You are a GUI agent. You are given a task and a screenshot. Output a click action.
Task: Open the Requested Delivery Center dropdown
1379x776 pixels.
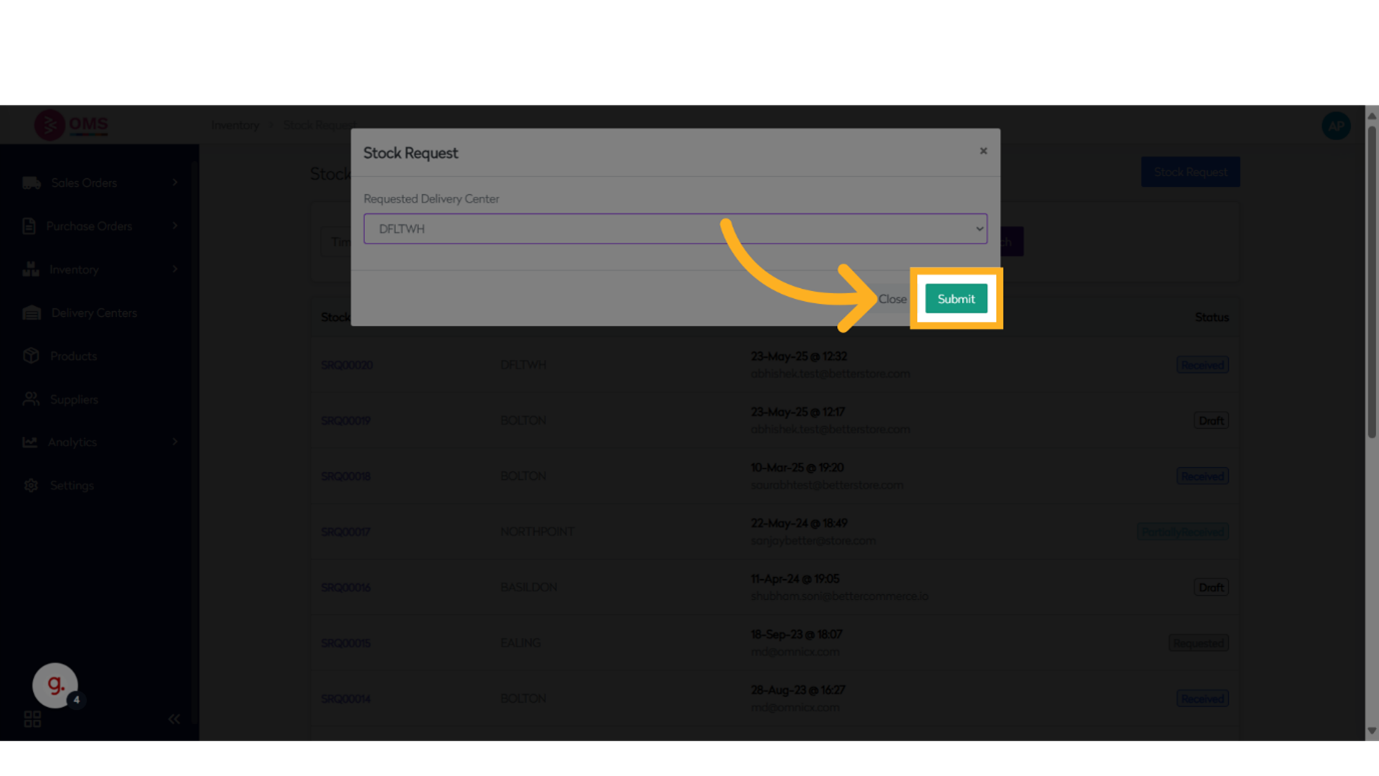point(675,229)
